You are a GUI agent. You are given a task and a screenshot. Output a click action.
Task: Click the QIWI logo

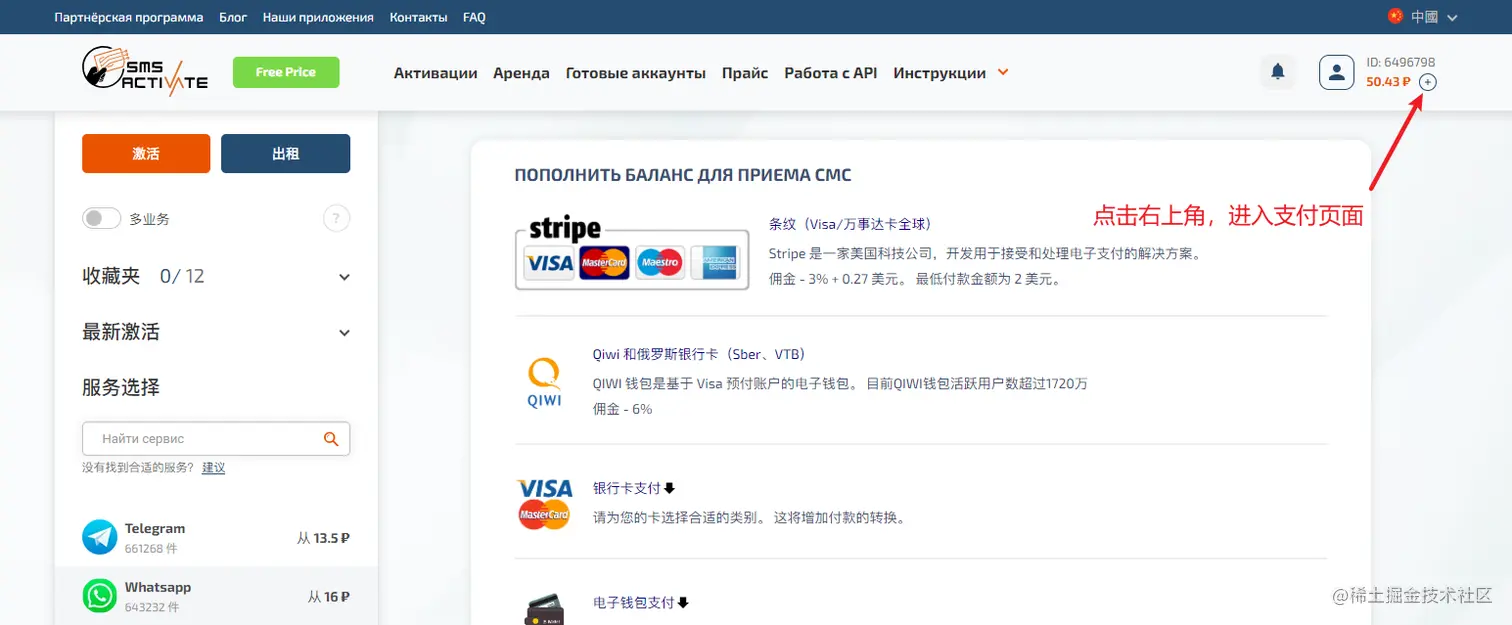tap(545, 383)
